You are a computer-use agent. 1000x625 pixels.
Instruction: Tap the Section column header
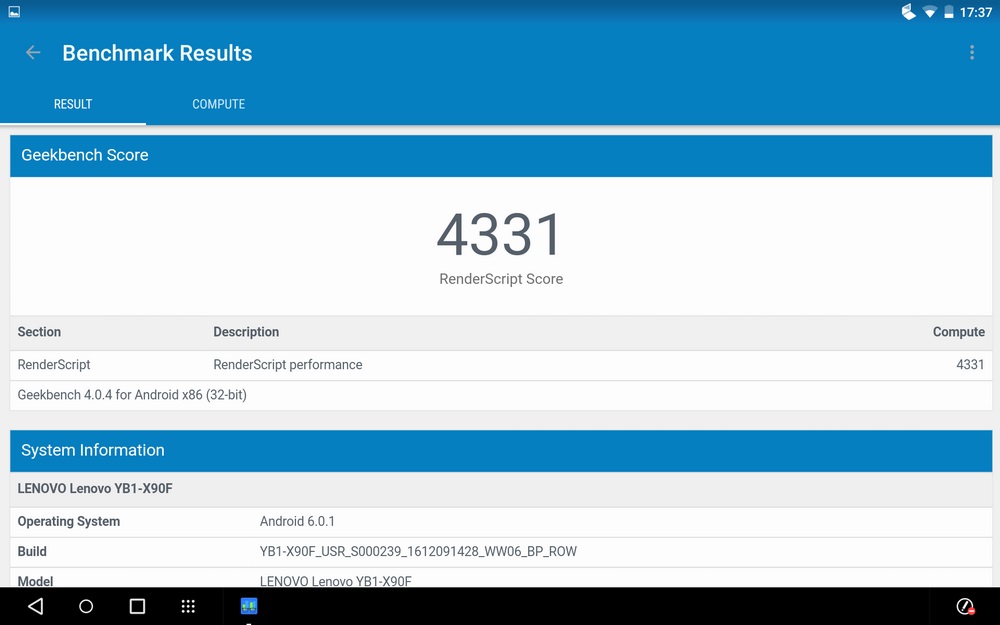point(40,332)
